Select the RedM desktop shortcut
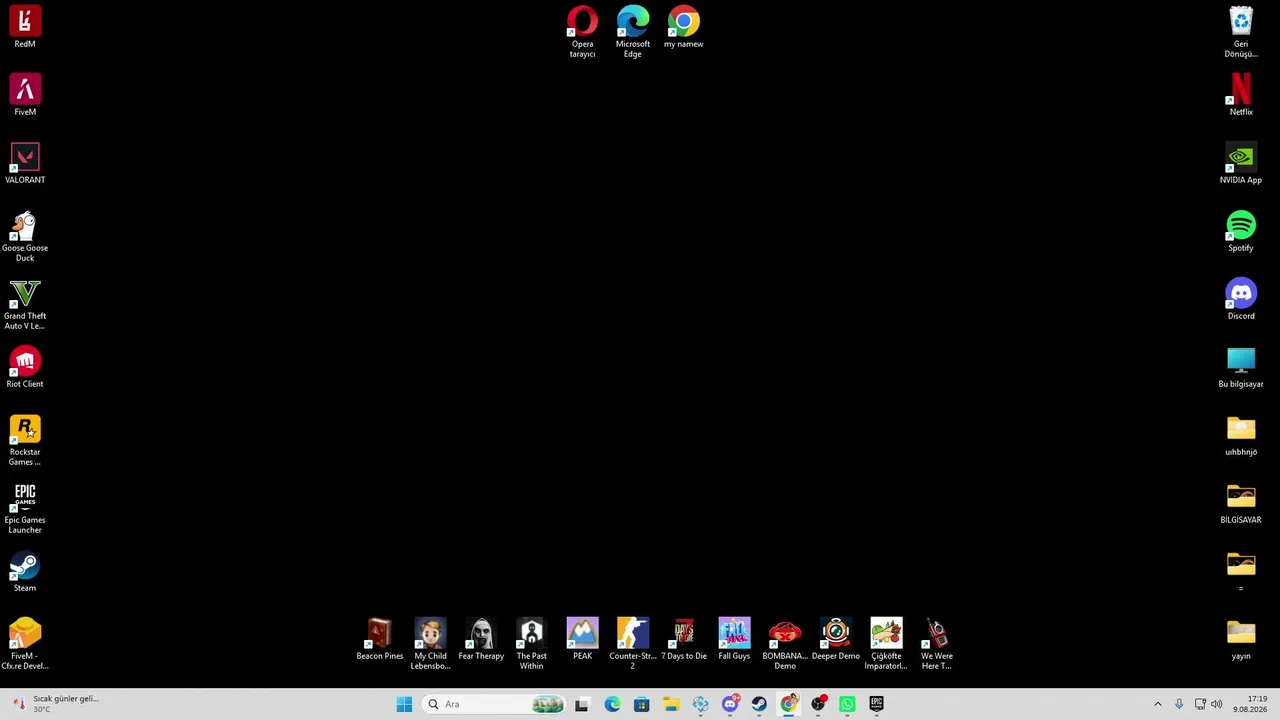The height and width of the screenshot is (720, 1280). click(25, 27)
